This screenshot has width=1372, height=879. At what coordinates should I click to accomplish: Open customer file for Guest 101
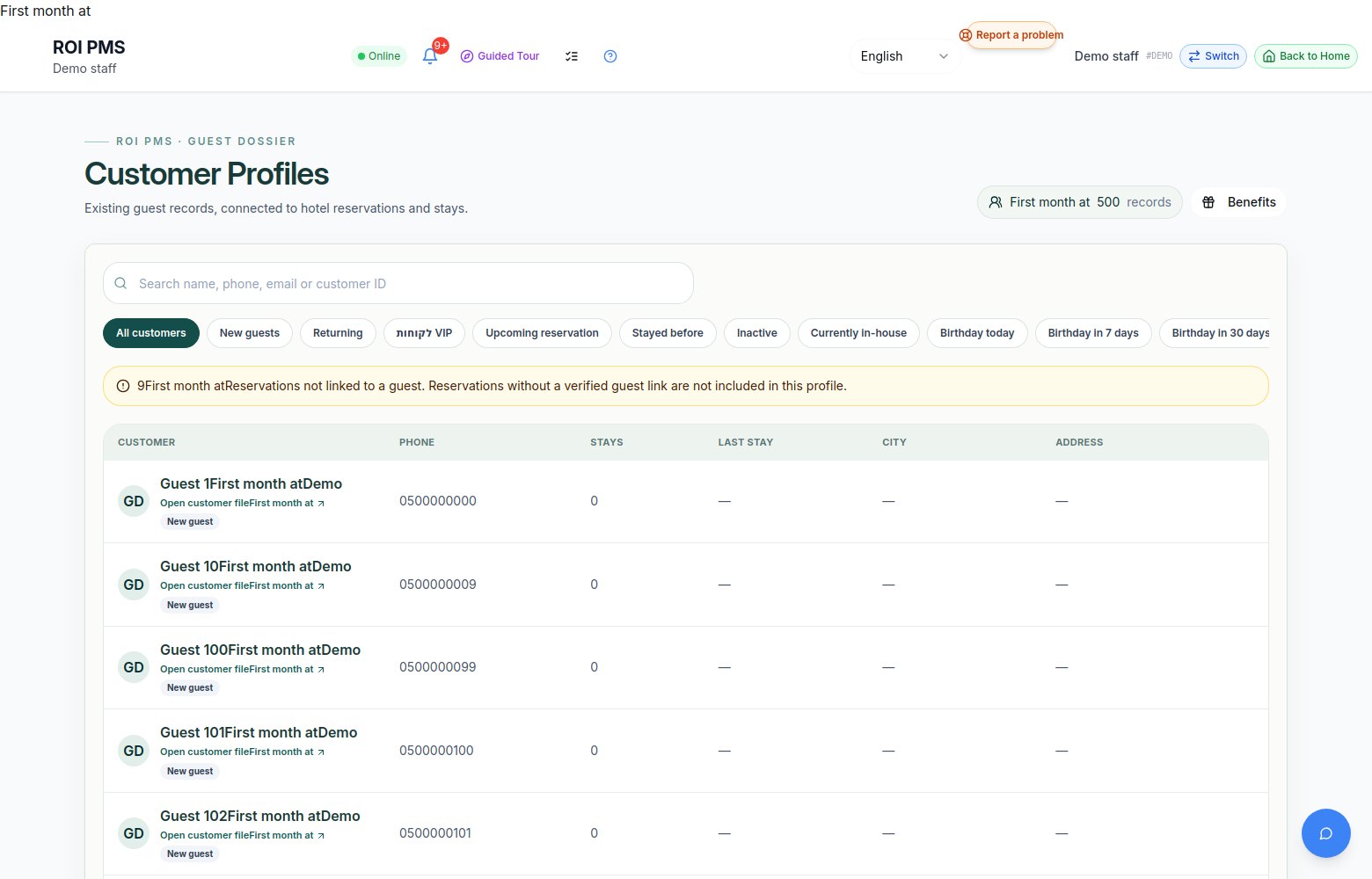tap(242, 752)
